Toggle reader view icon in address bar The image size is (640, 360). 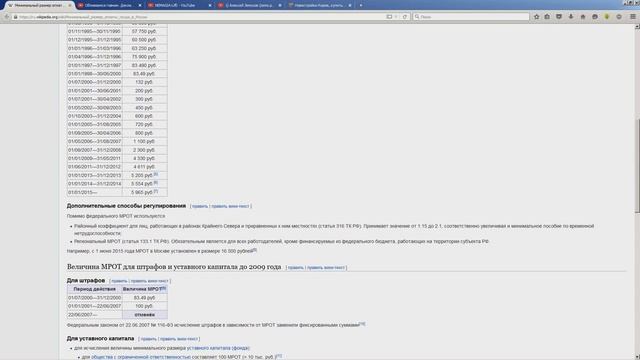coord(389,17)
